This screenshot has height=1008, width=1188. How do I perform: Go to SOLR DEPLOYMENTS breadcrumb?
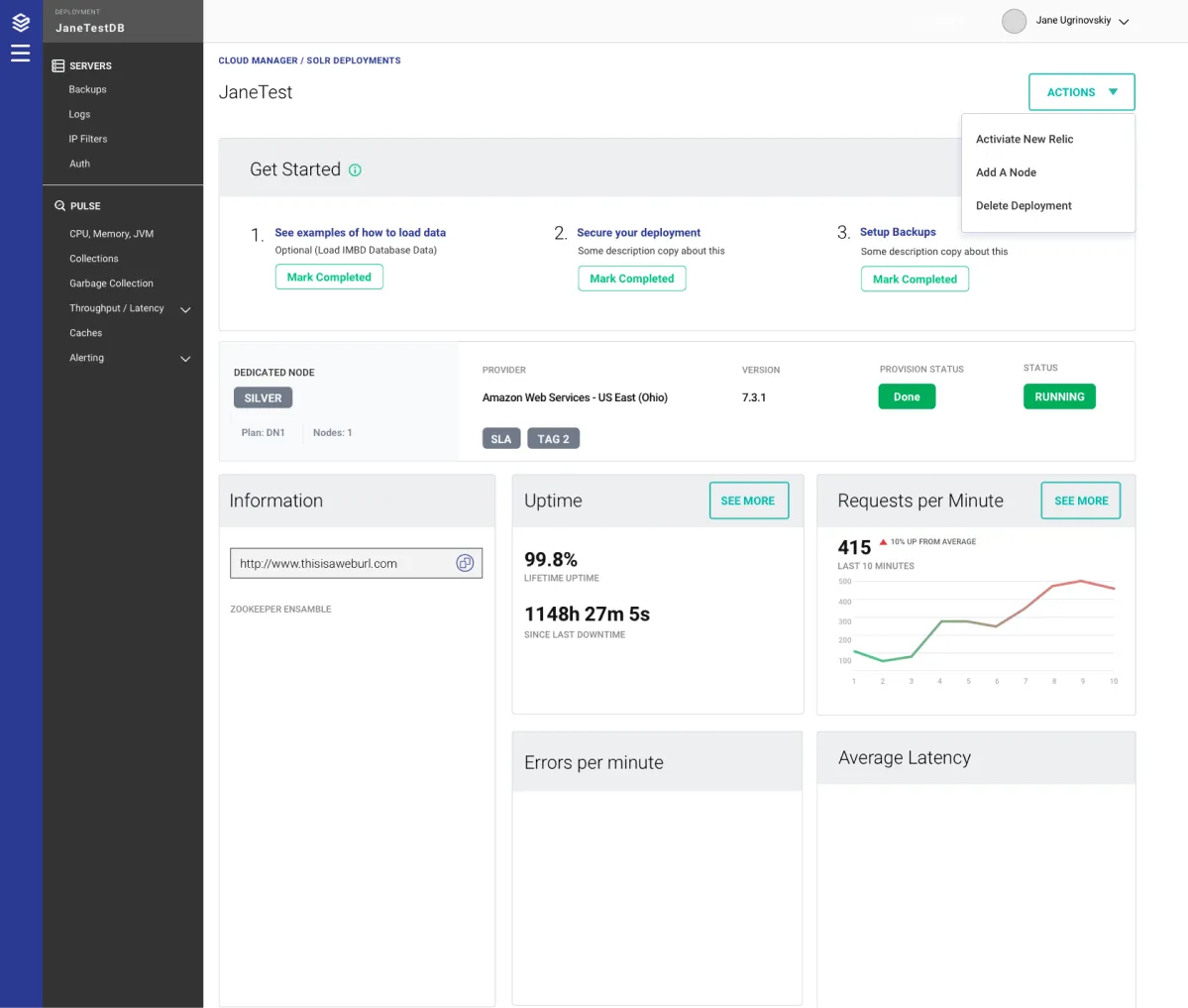click(354, 60)
